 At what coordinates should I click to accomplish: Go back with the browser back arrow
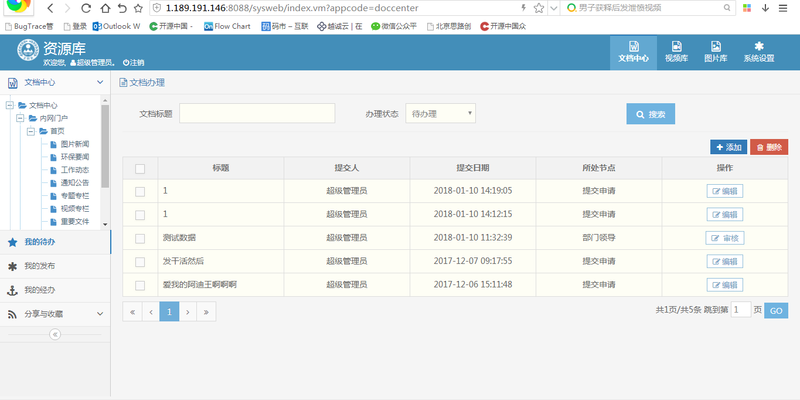click(49, 8)
